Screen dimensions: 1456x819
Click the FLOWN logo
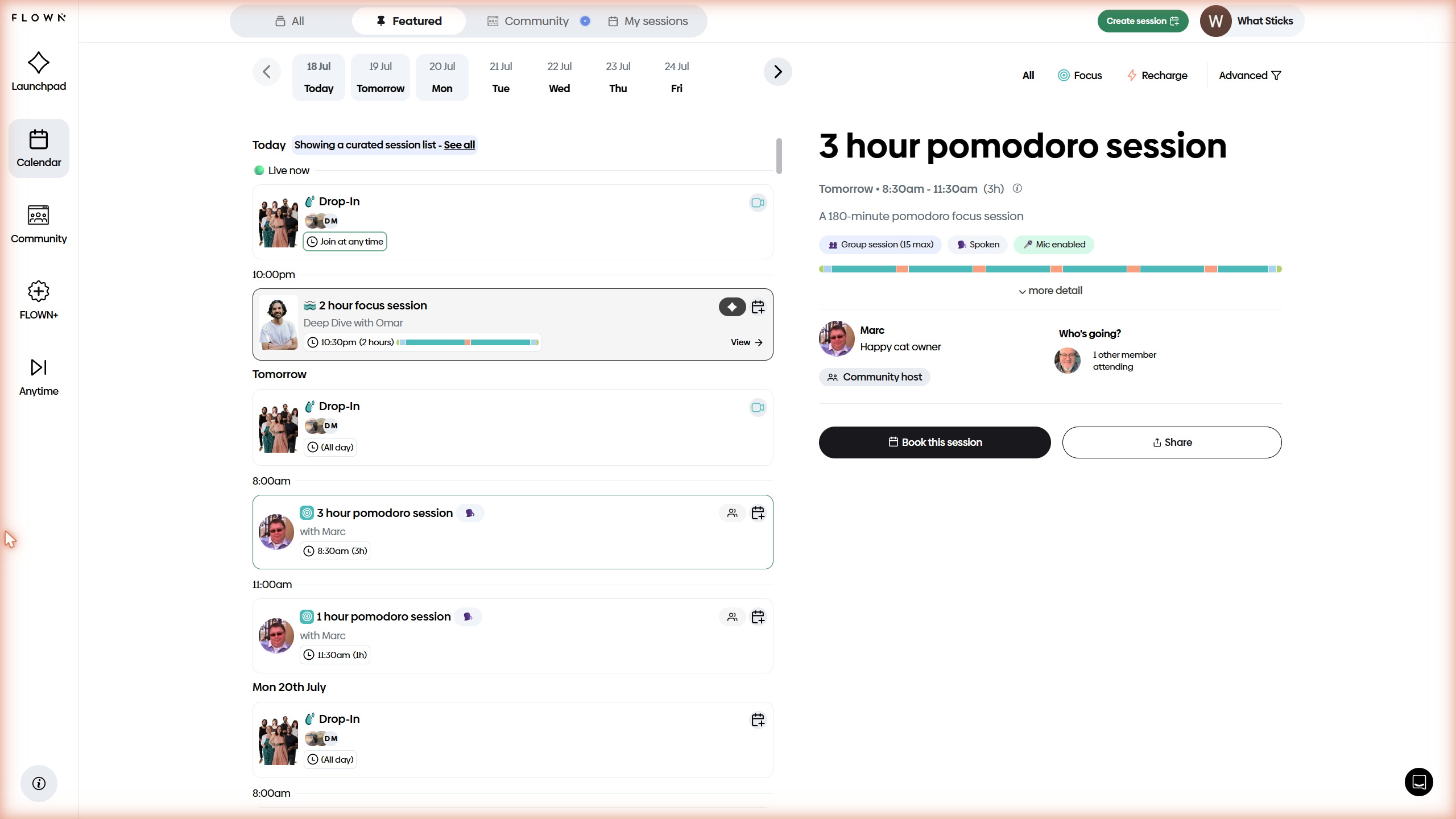(x=39, y=18)
